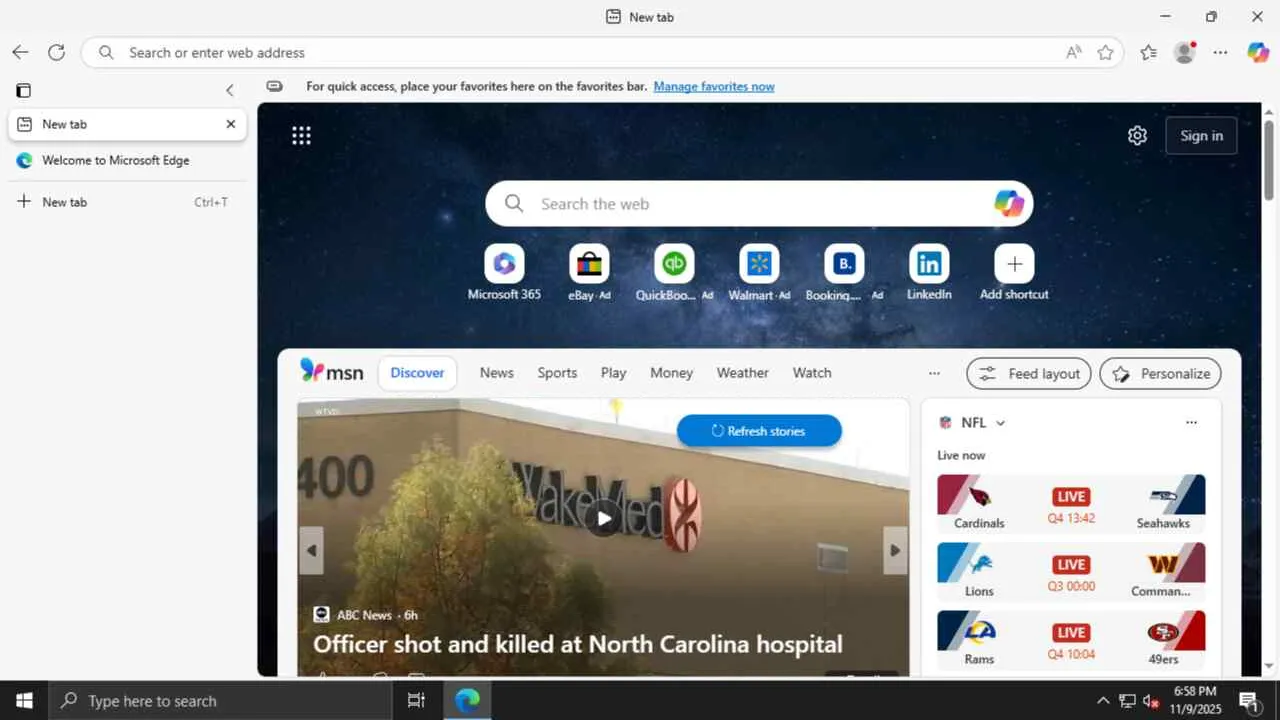Open the LinkedIn shortcut tile
This screenshot has width=1280, height=720.
[929, 273]
